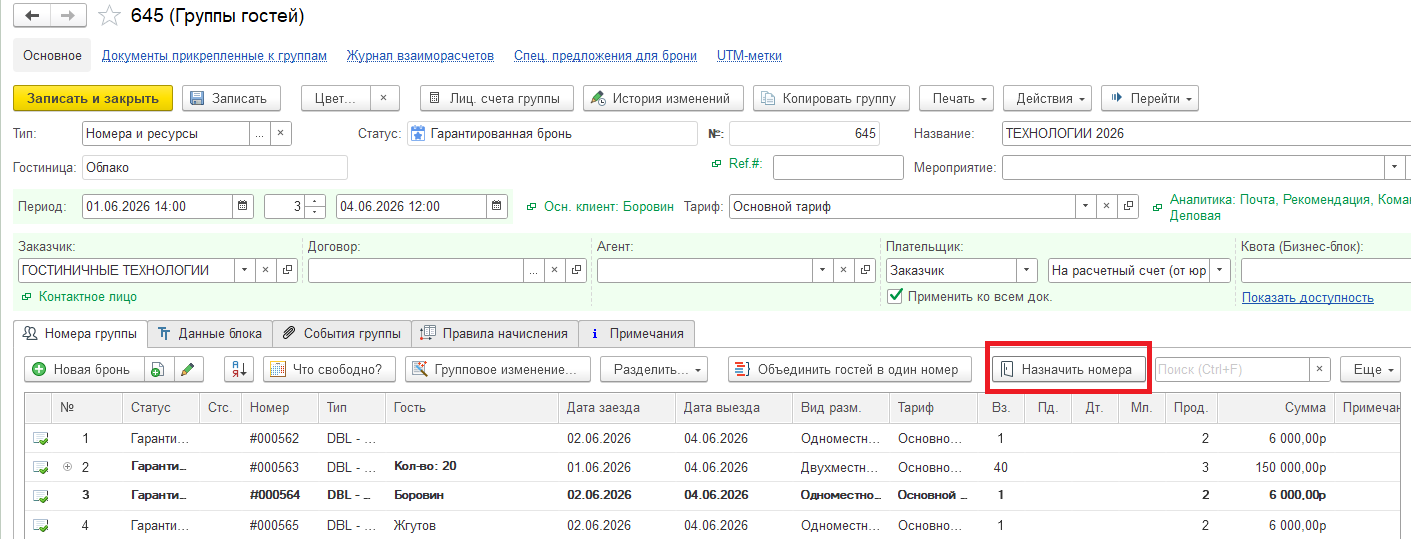Click Что свободно? button

(x=329, y=369)
